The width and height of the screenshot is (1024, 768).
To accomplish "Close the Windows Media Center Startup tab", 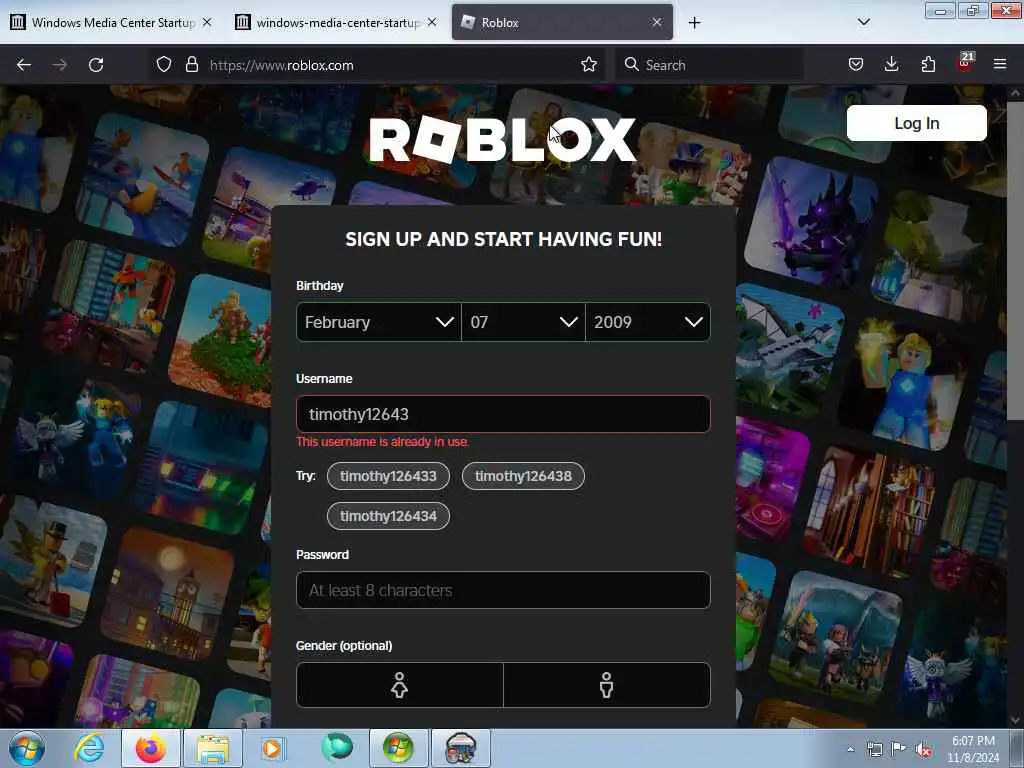I will (207, 22).
